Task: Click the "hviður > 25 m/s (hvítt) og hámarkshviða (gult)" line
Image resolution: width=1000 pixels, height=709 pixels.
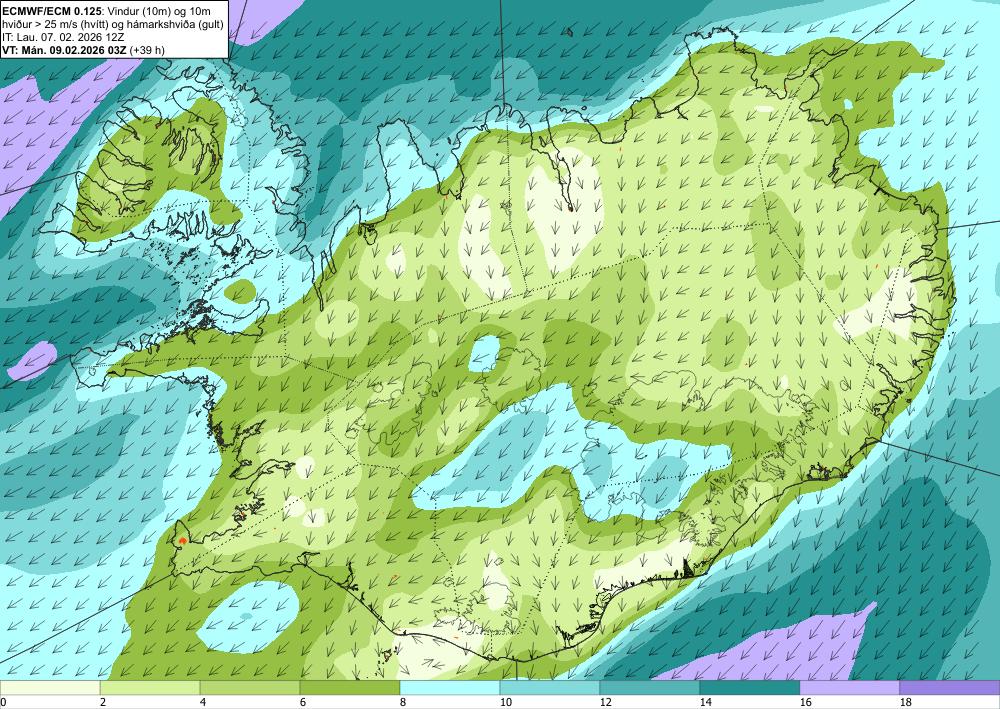Action: pos(111,24)
